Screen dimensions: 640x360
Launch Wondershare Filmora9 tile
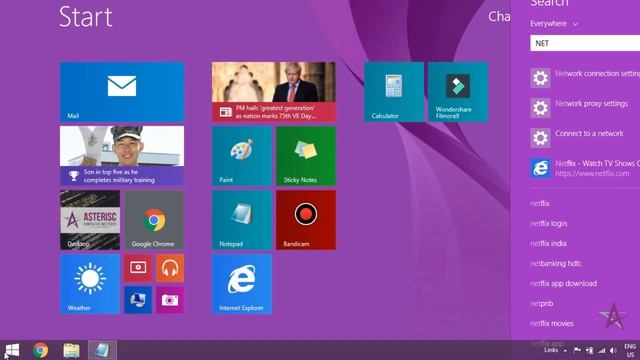tap(458, 92)
